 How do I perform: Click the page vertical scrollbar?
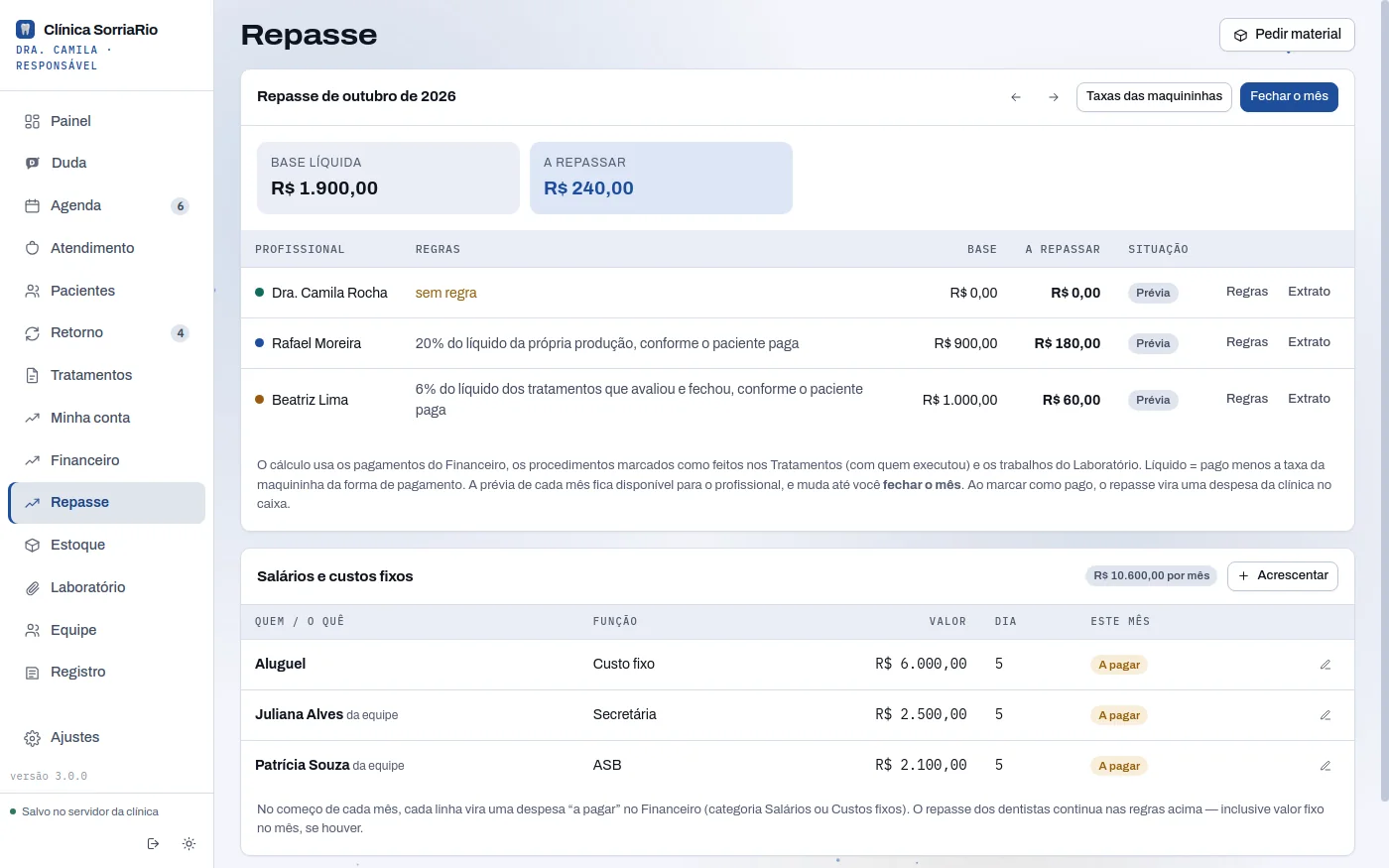click(x=1384, y=401)
